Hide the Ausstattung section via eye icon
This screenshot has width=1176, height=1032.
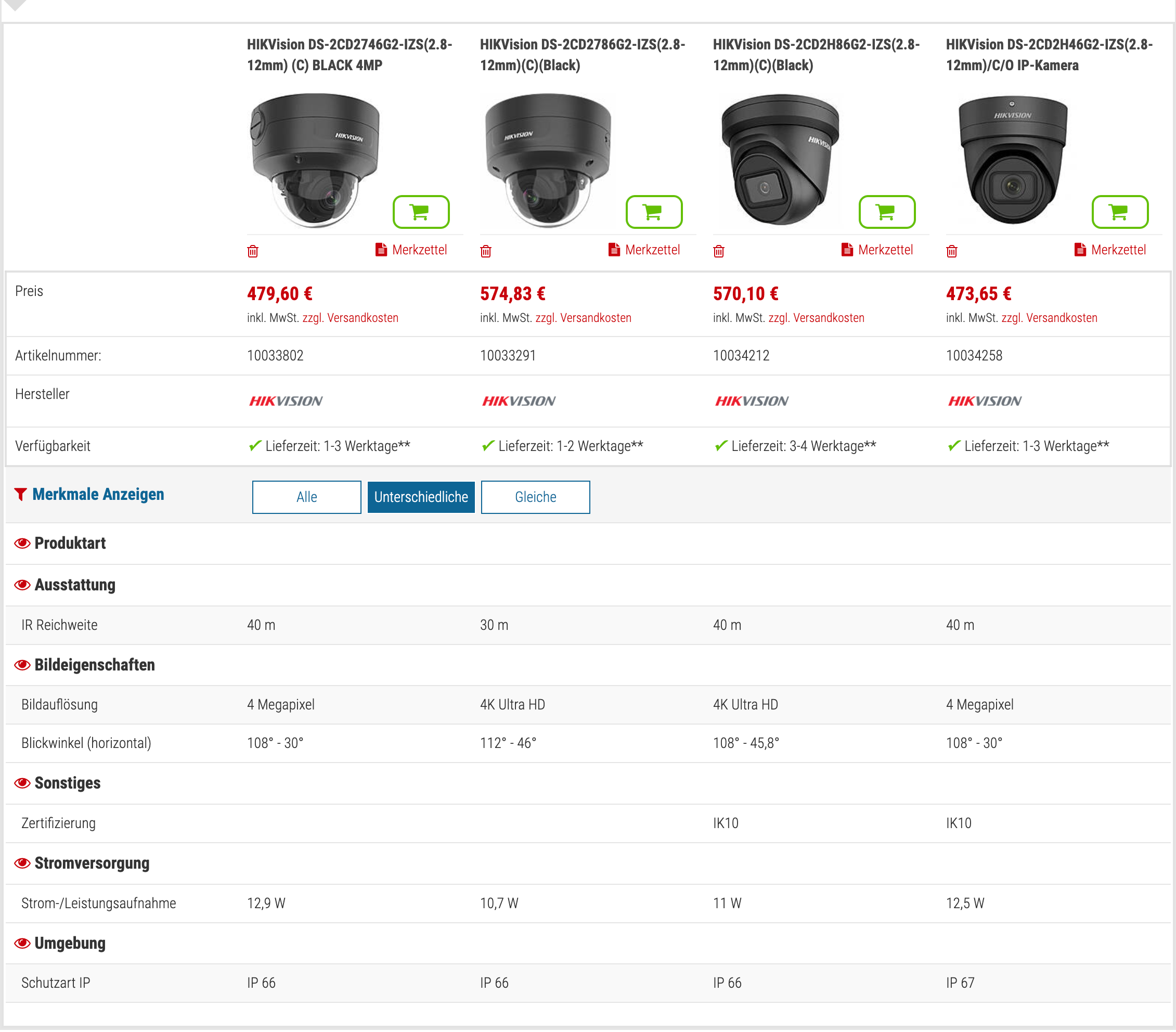[x=22, y=585]
